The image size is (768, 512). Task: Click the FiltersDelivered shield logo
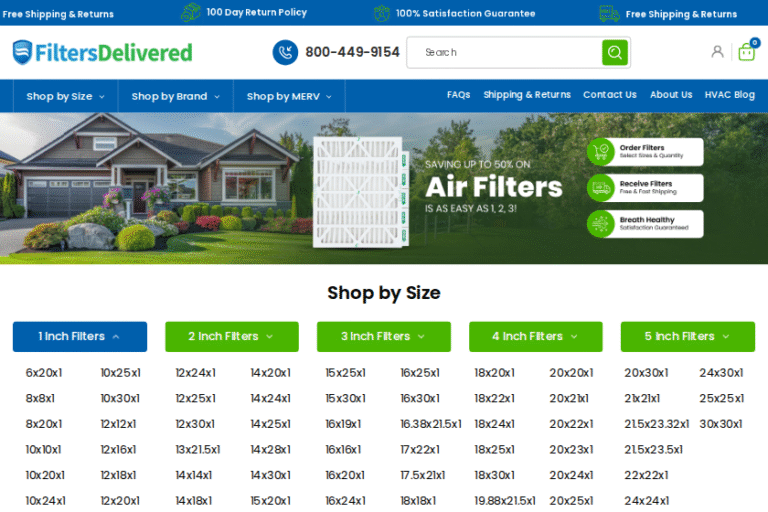[x=22, y=52]
